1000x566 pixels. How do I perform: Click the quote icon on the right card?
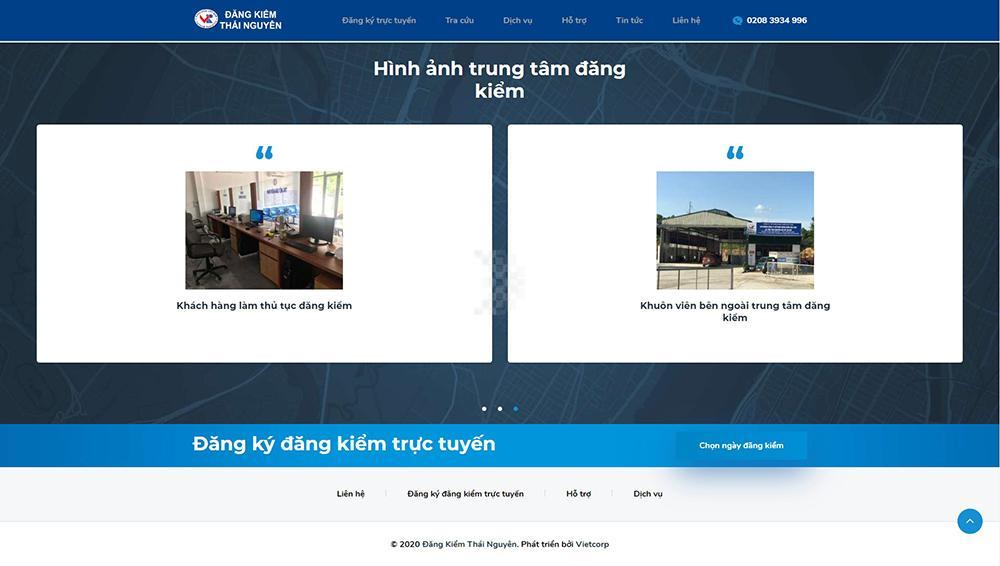(x=735, y=153)
